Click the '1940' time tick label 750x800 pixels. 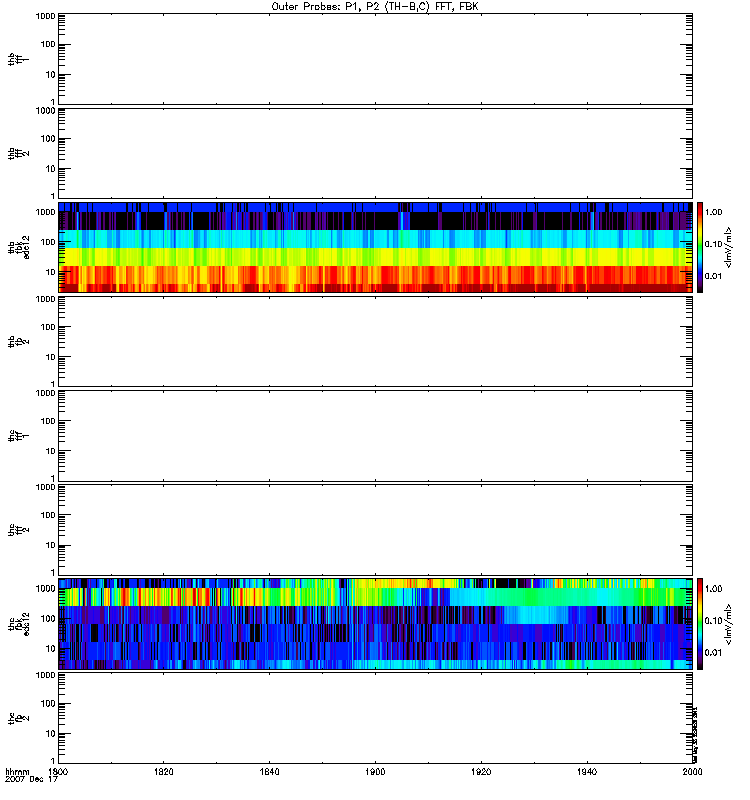(587, 771)
